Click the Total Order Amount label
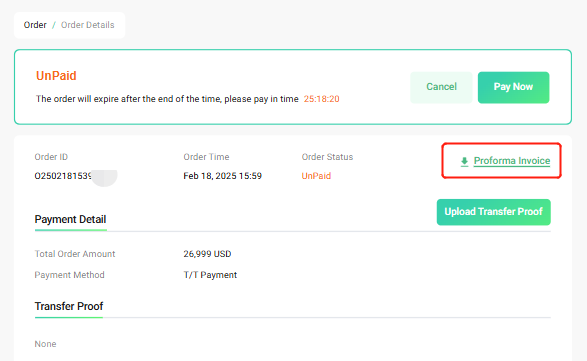This screenshot has width=587, height=361. coord(75,254)
